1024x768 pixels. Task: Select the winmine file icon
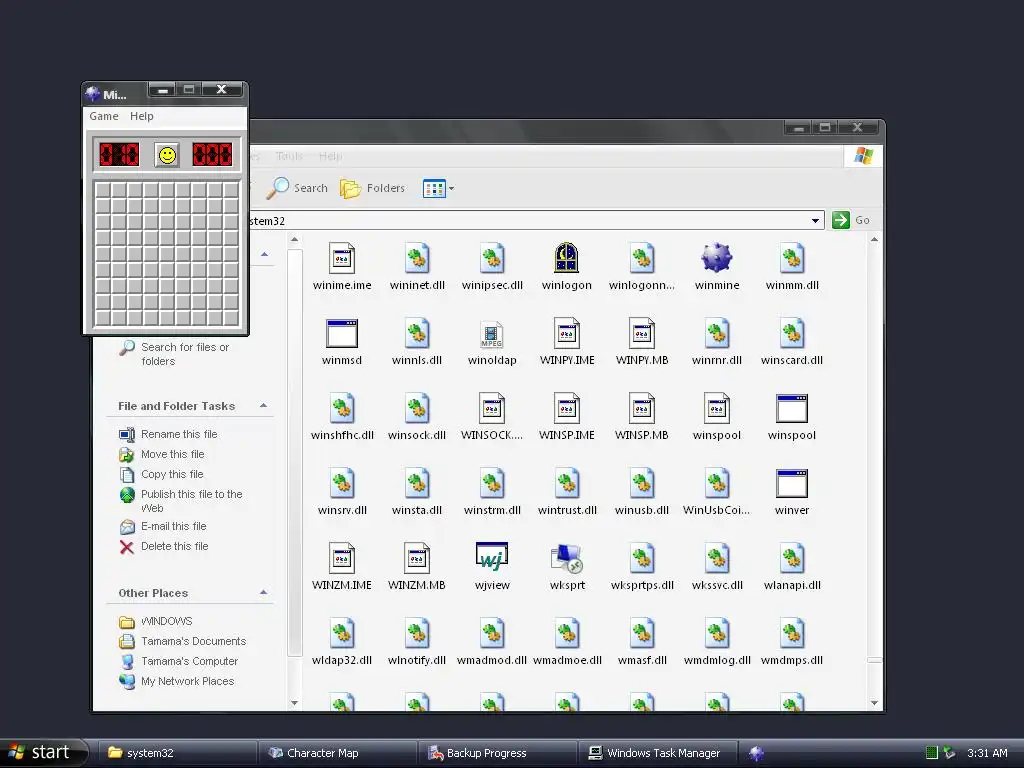[716, 257]
